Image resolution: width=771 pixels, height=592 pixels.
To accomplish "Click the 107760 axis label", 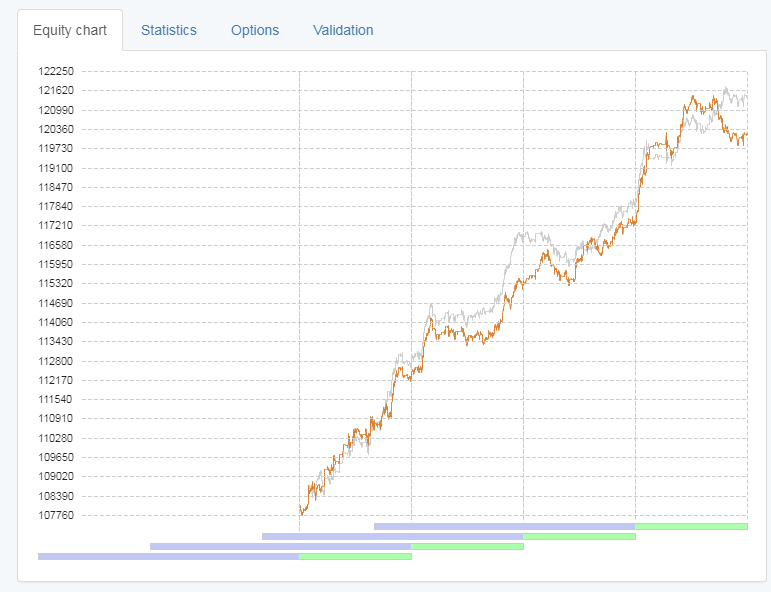I will (56, 515).
